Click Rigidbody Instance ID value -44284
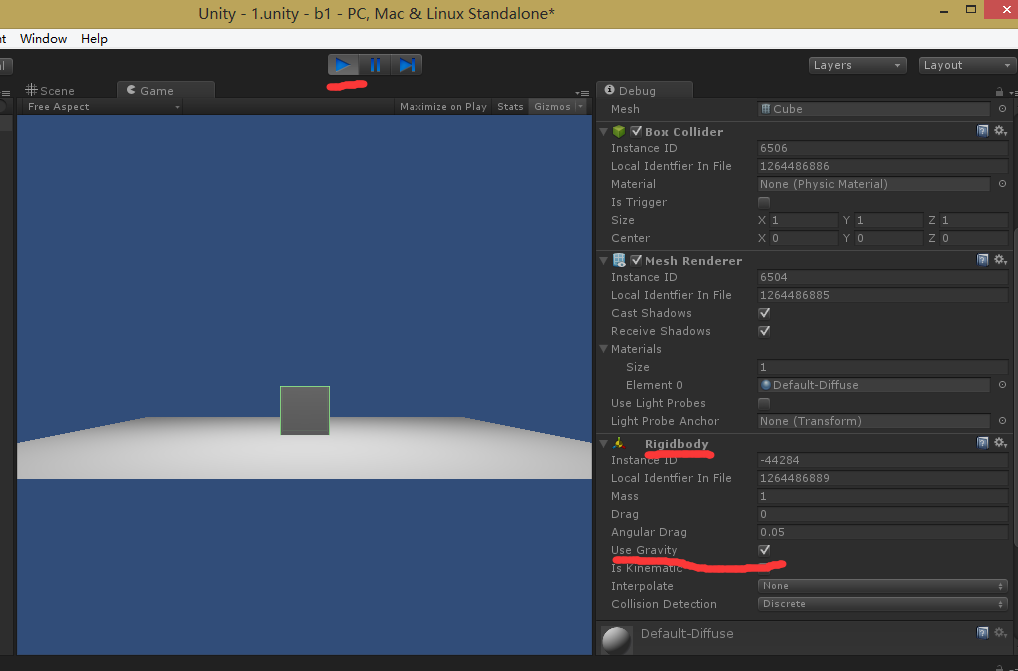The width and height of the screenshot is (1018, 671). (882, 461)
